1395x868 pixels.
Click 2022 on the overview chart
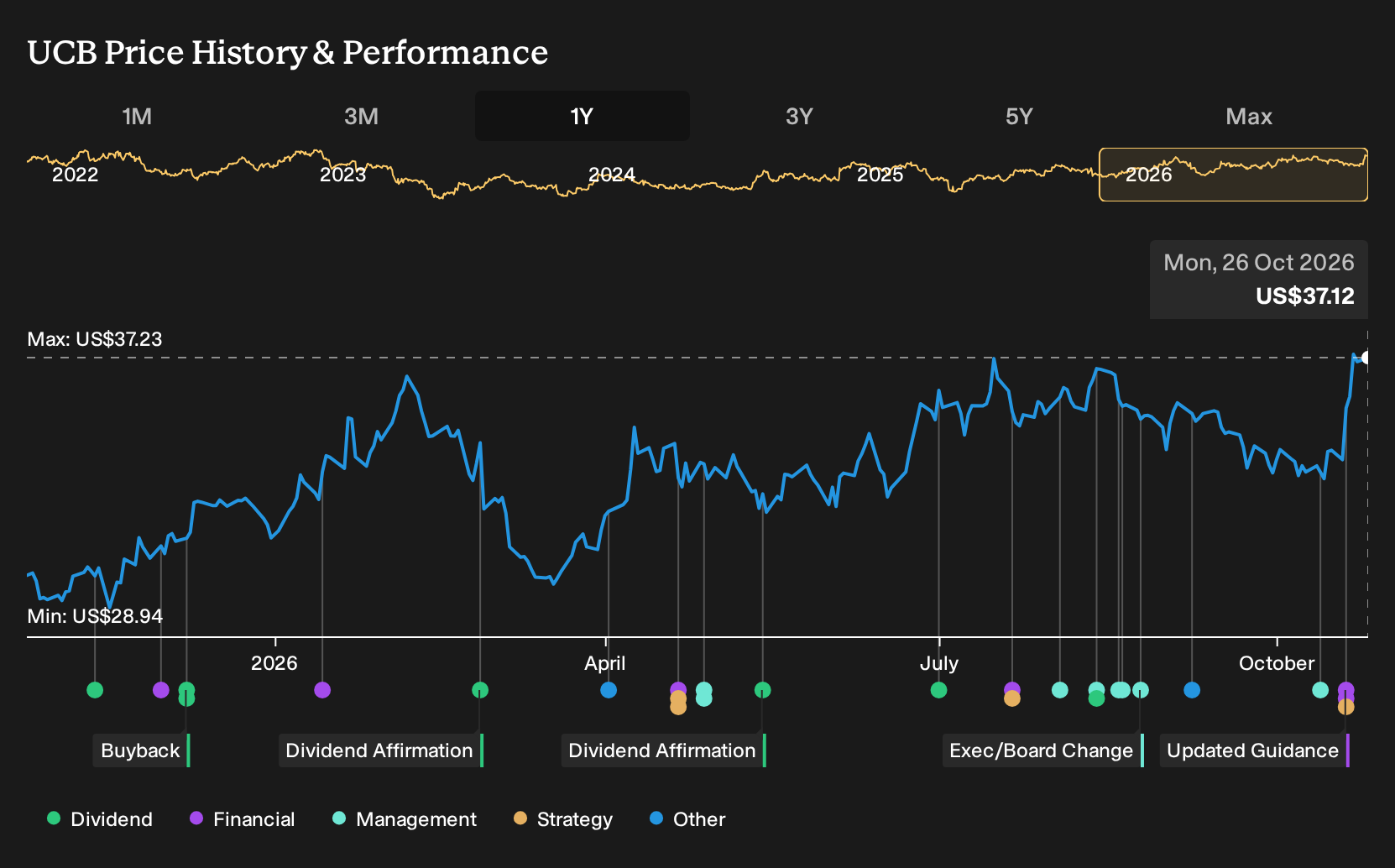76,175
